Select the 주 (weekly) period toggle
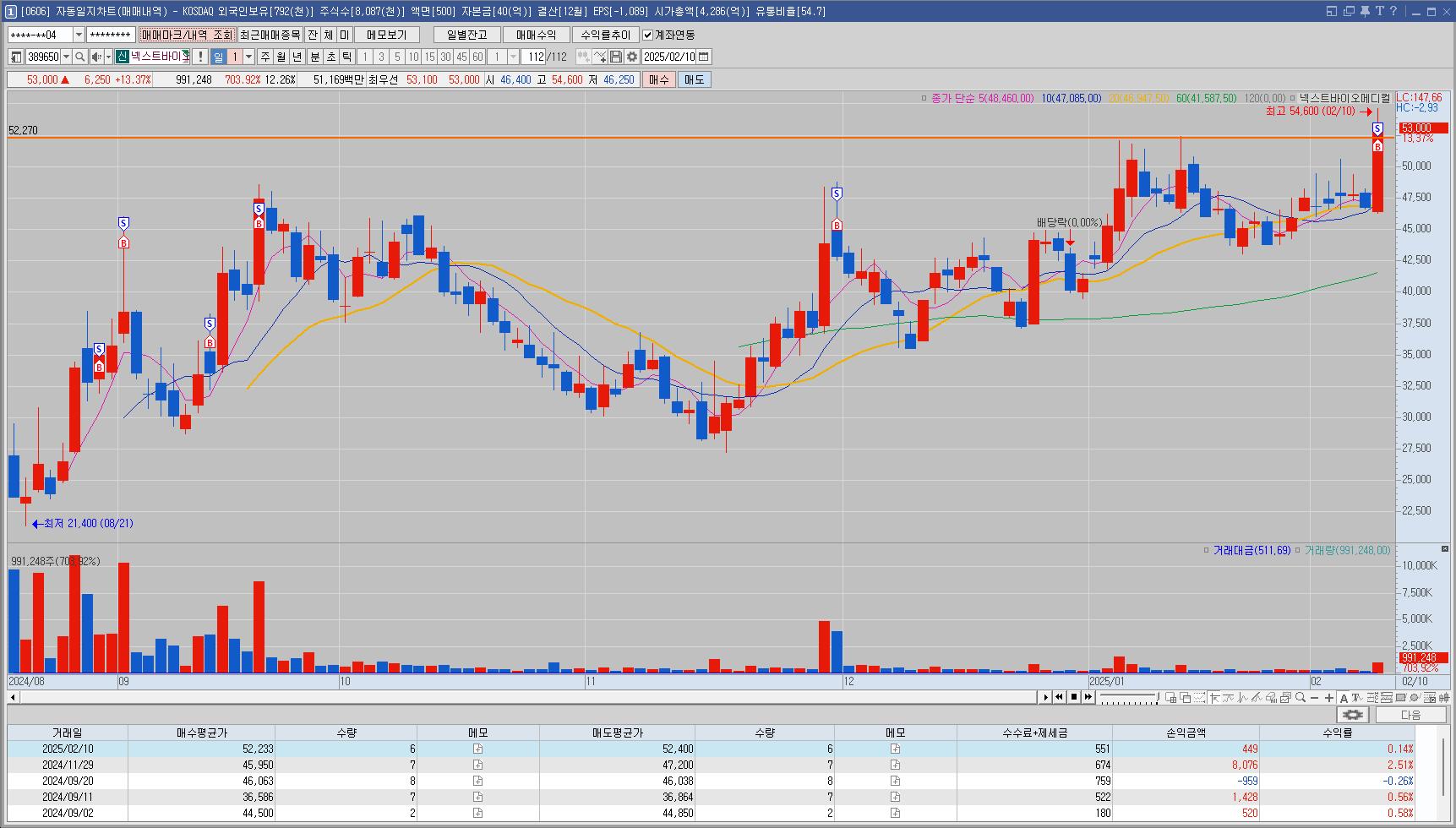This screenshot has height=828, width=1456. point(265,57)
